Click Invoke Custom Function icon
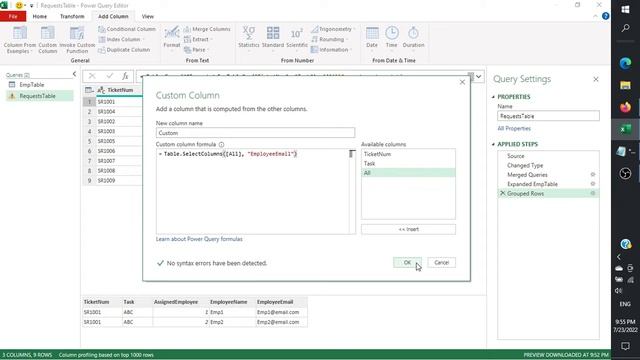 click(x=77, y=33)
